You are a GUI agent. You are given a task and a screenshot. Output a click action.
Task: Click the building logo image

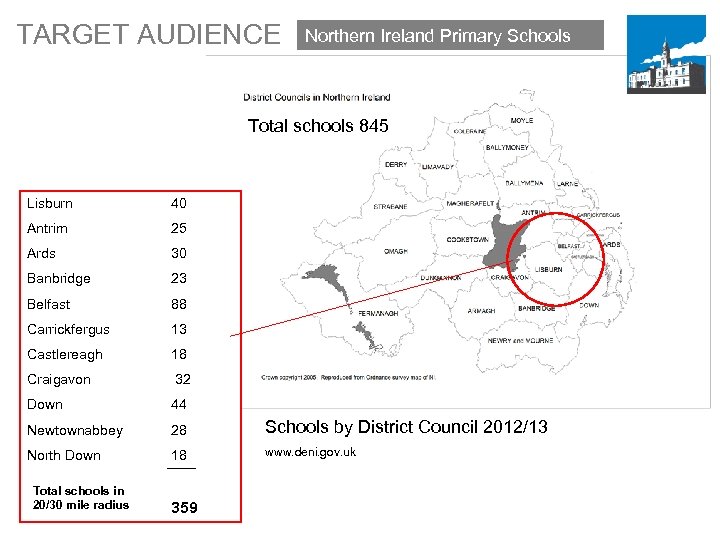666,54
